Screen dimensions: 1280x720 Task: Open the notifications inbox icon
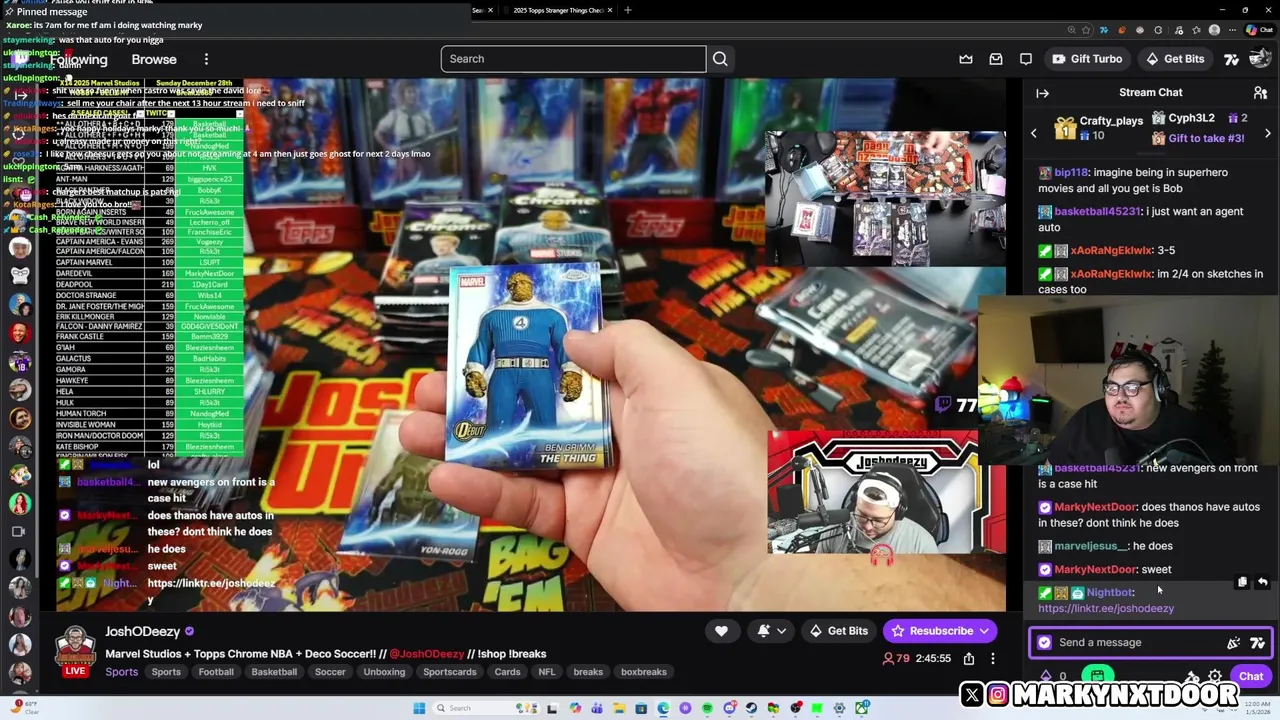(x=996, y=59)
